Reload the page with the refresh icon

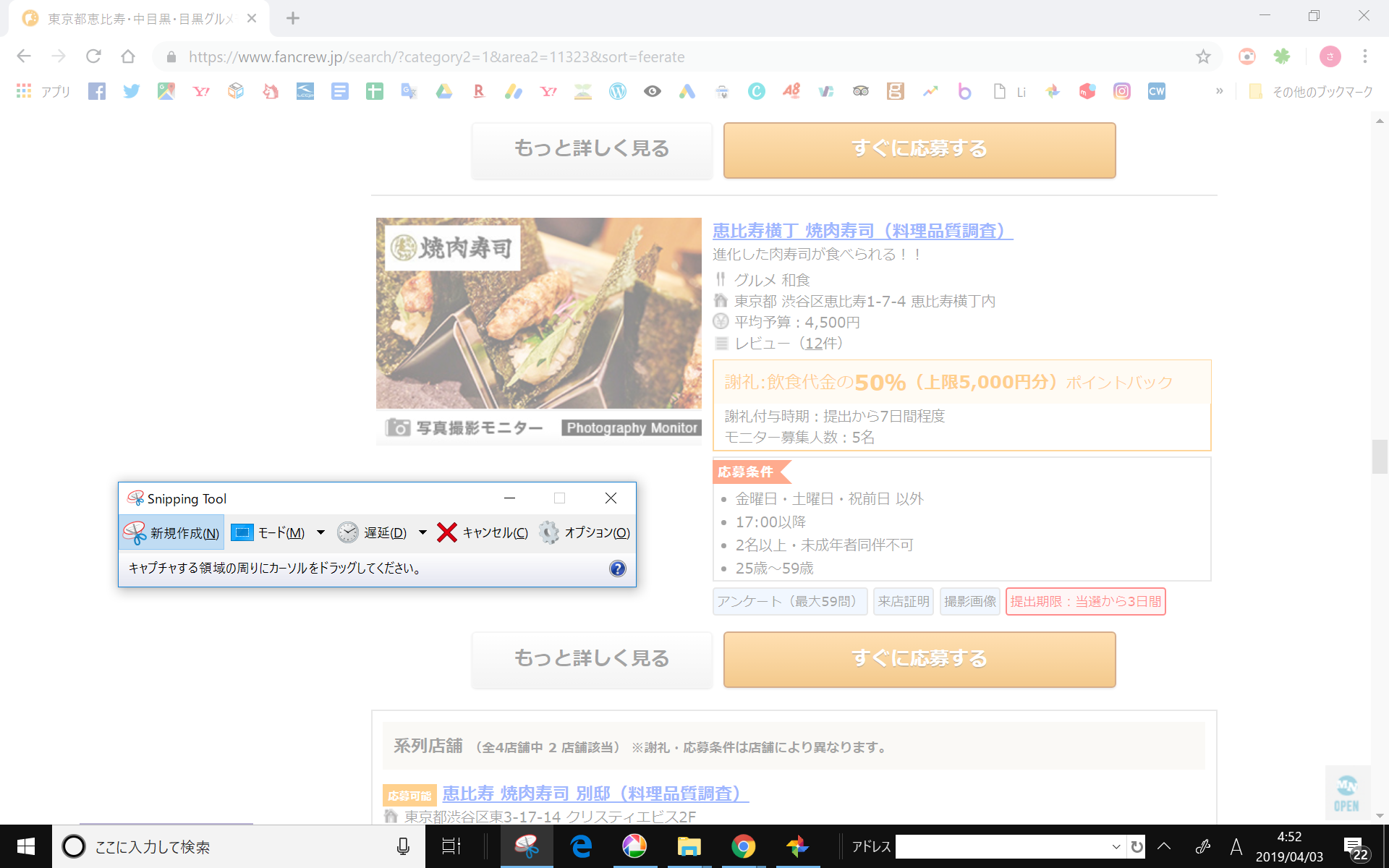(x=93, y=56)
